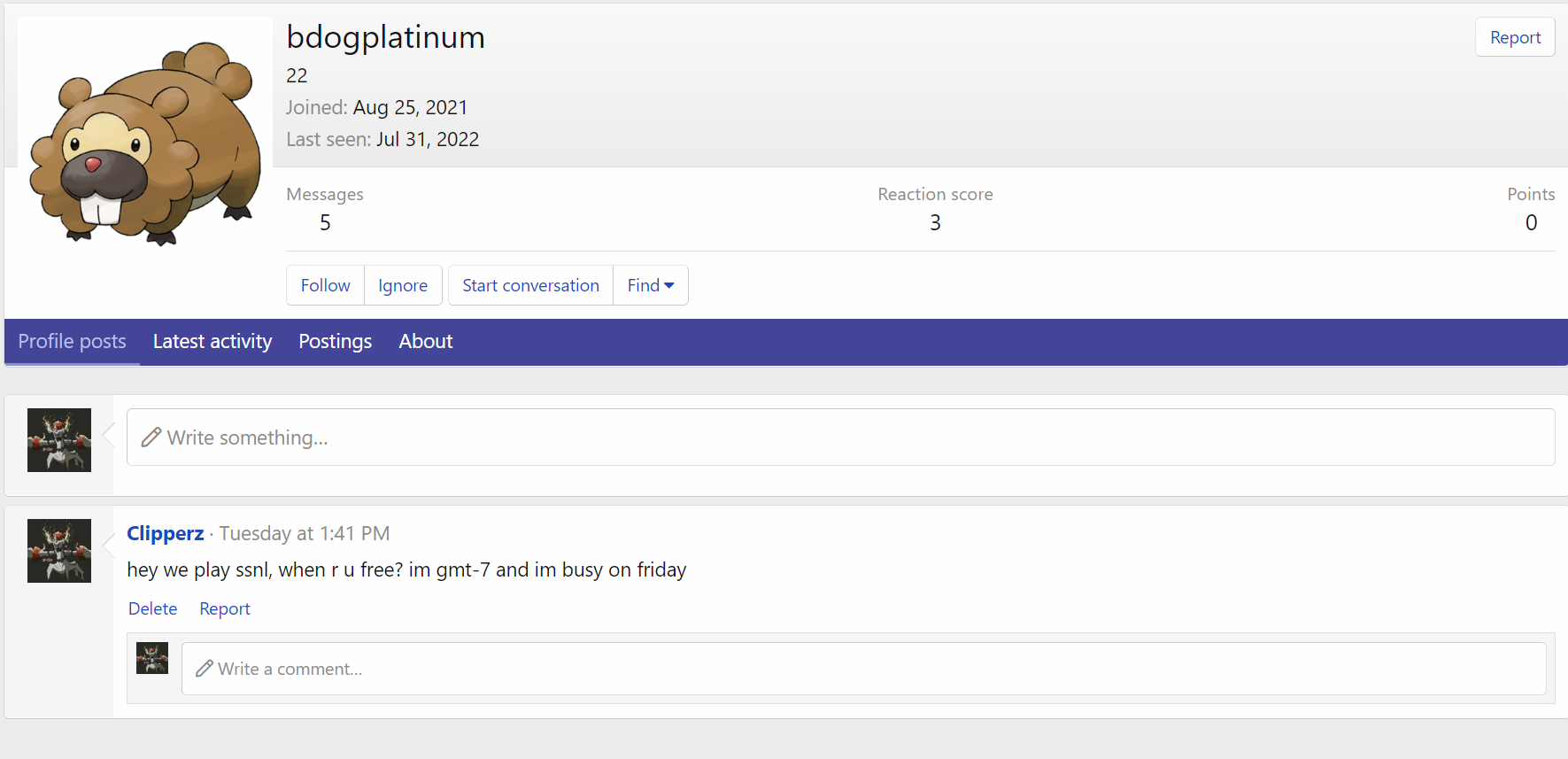The image size is (1568, 759).
Task: Report this profile using top-right button
Action: [x=1515, y=37]
